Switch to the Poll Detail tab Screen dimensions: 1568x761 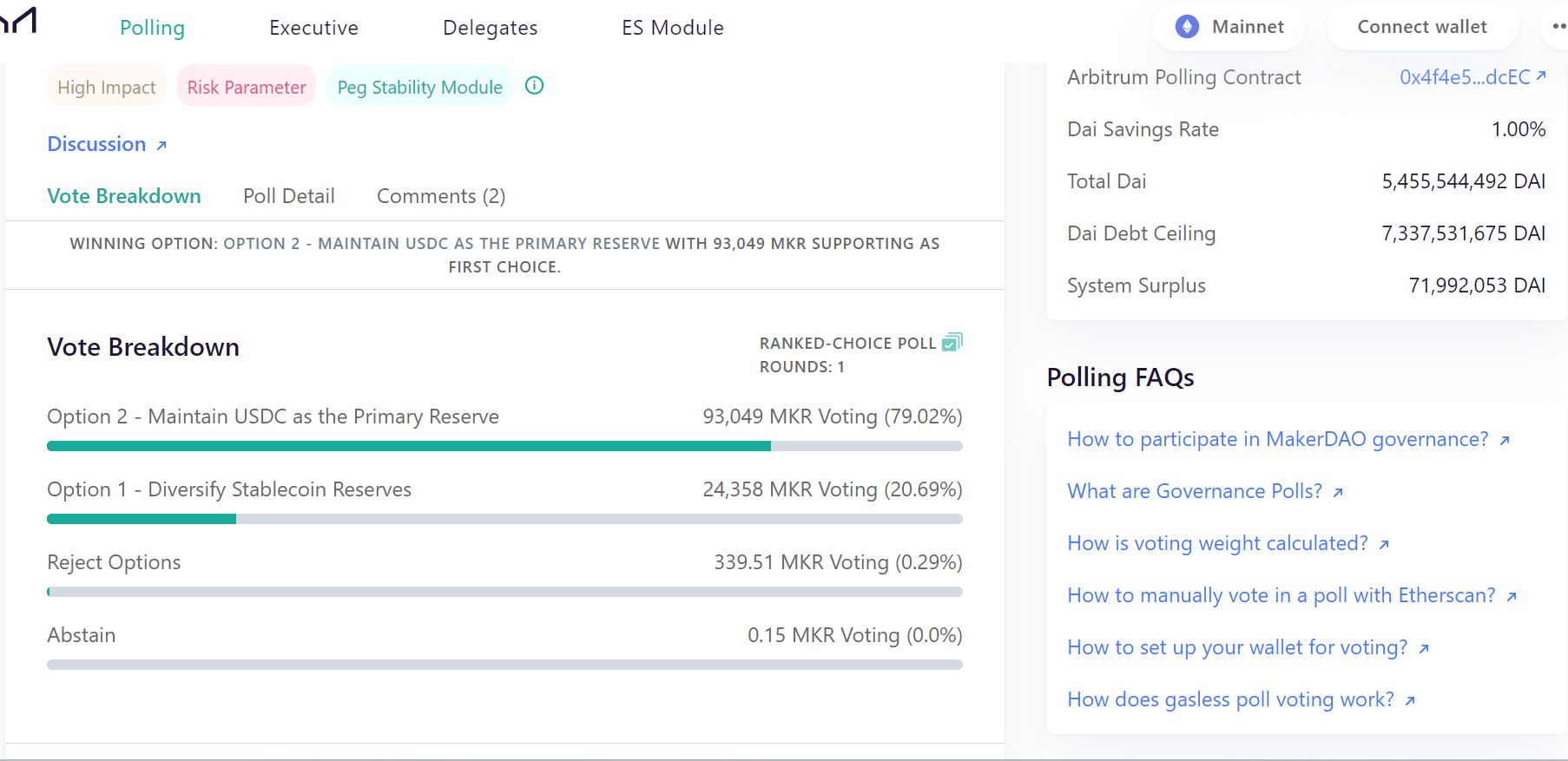tap(289, 196)
